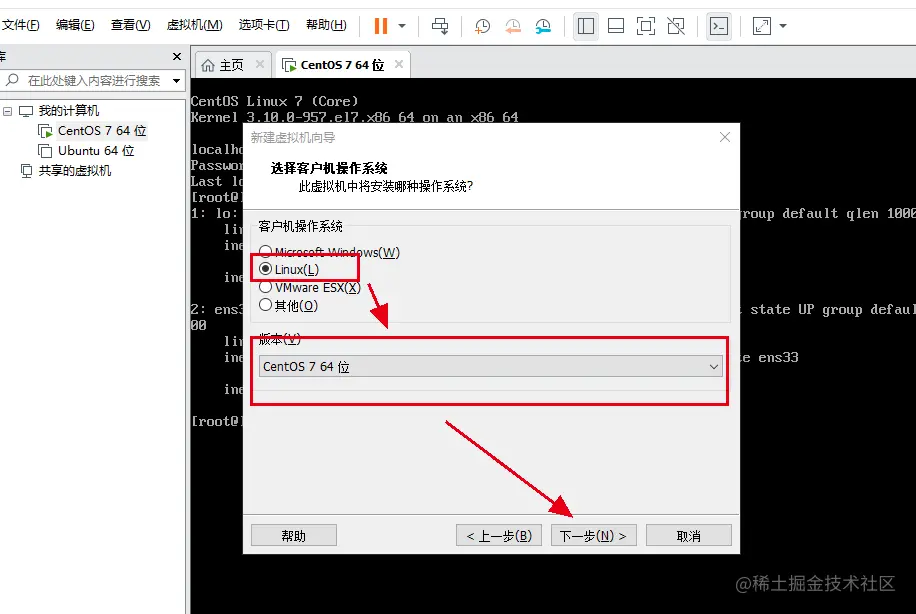The height and width of the screenshot is (614, 916).
Task: Open the 选项卡(T) menu
Action: click(263, 25)
